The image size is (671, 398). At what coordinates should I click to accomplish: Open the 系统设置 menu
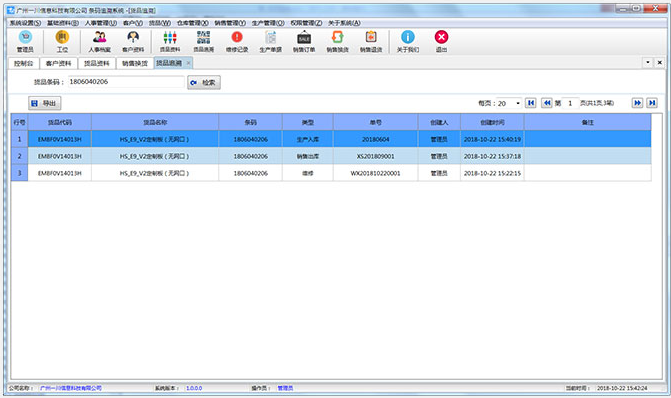(x=25, y=23)
